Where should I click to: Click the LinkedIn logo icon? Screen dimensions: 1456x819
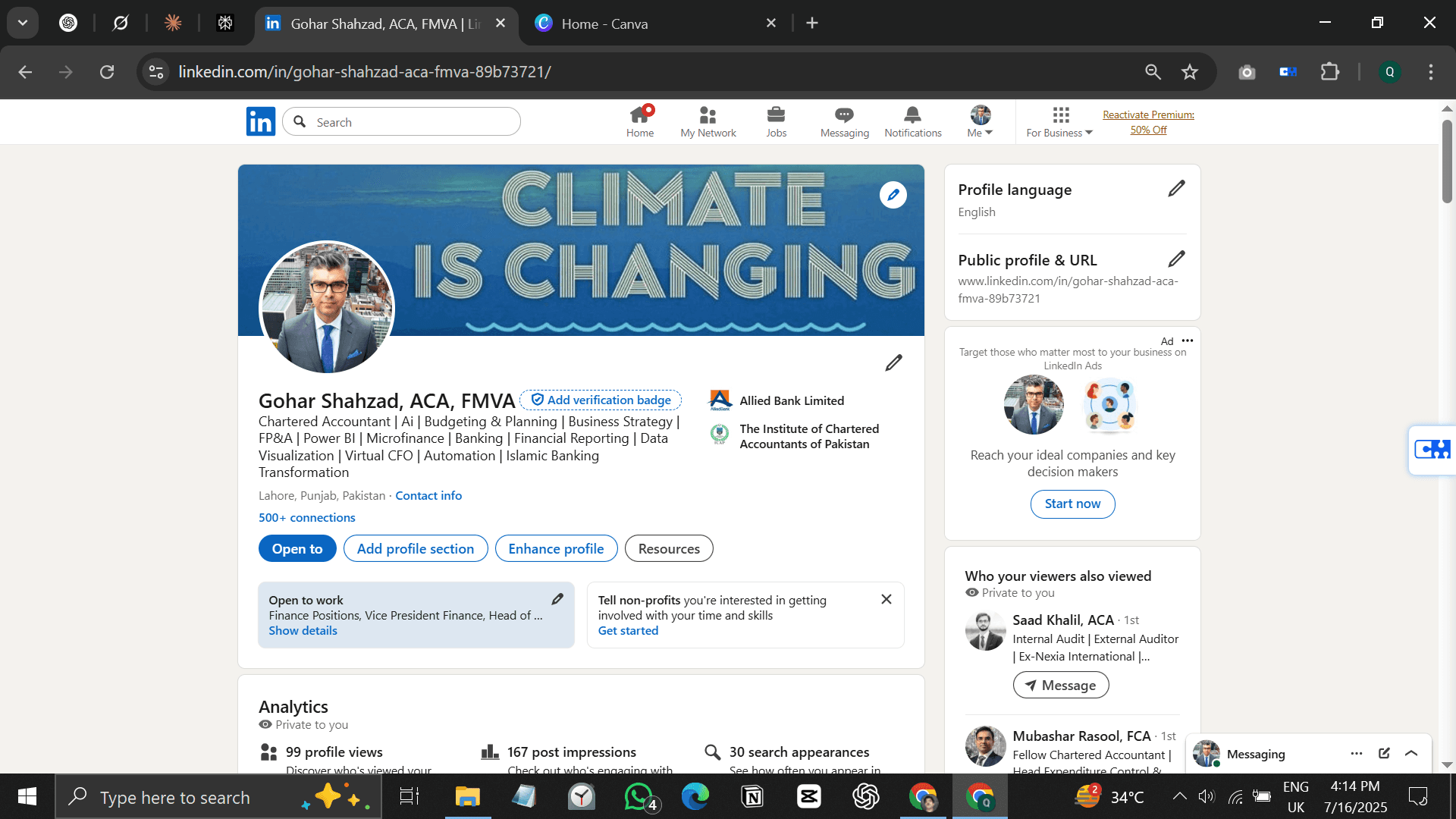click(x=260, y=121)
